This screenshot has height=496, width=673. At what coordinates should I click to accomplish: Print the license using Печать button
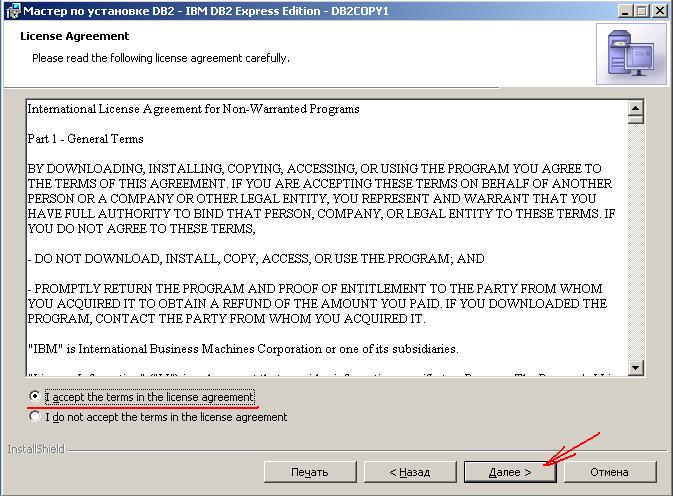tap(310, 472)
